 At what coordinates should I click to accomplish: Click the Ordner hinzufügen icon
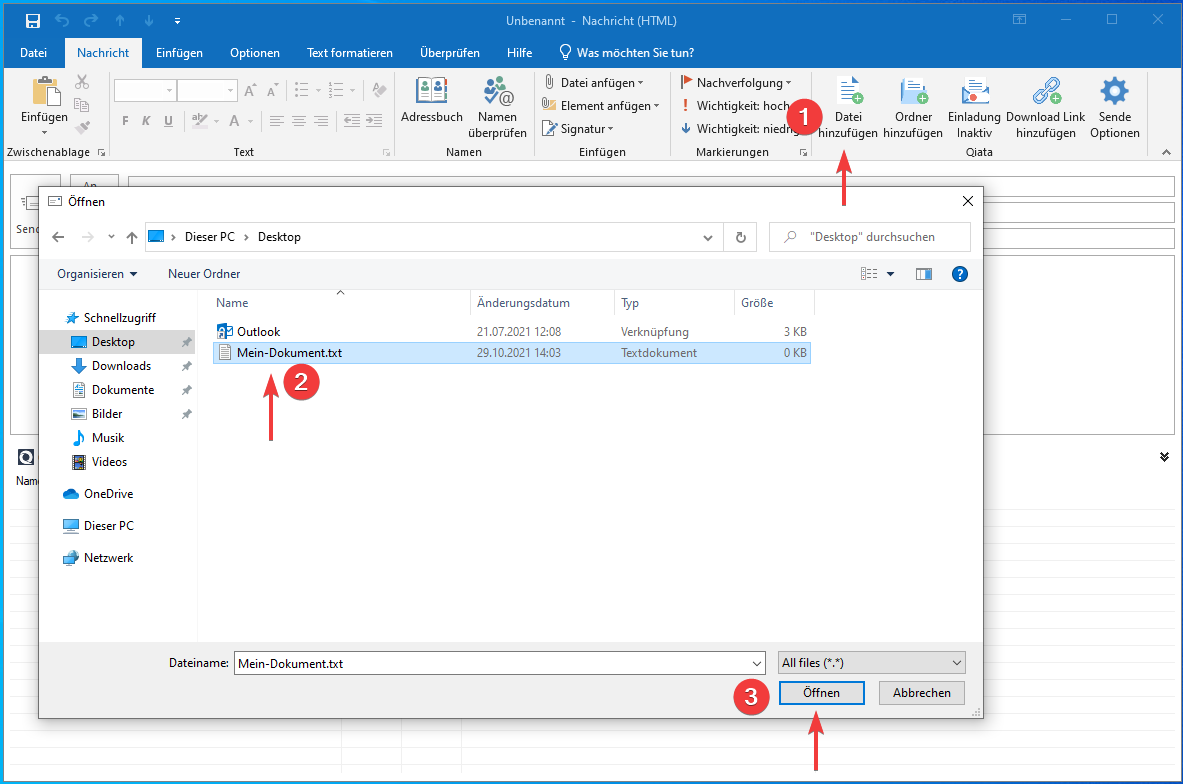(912, 93)
